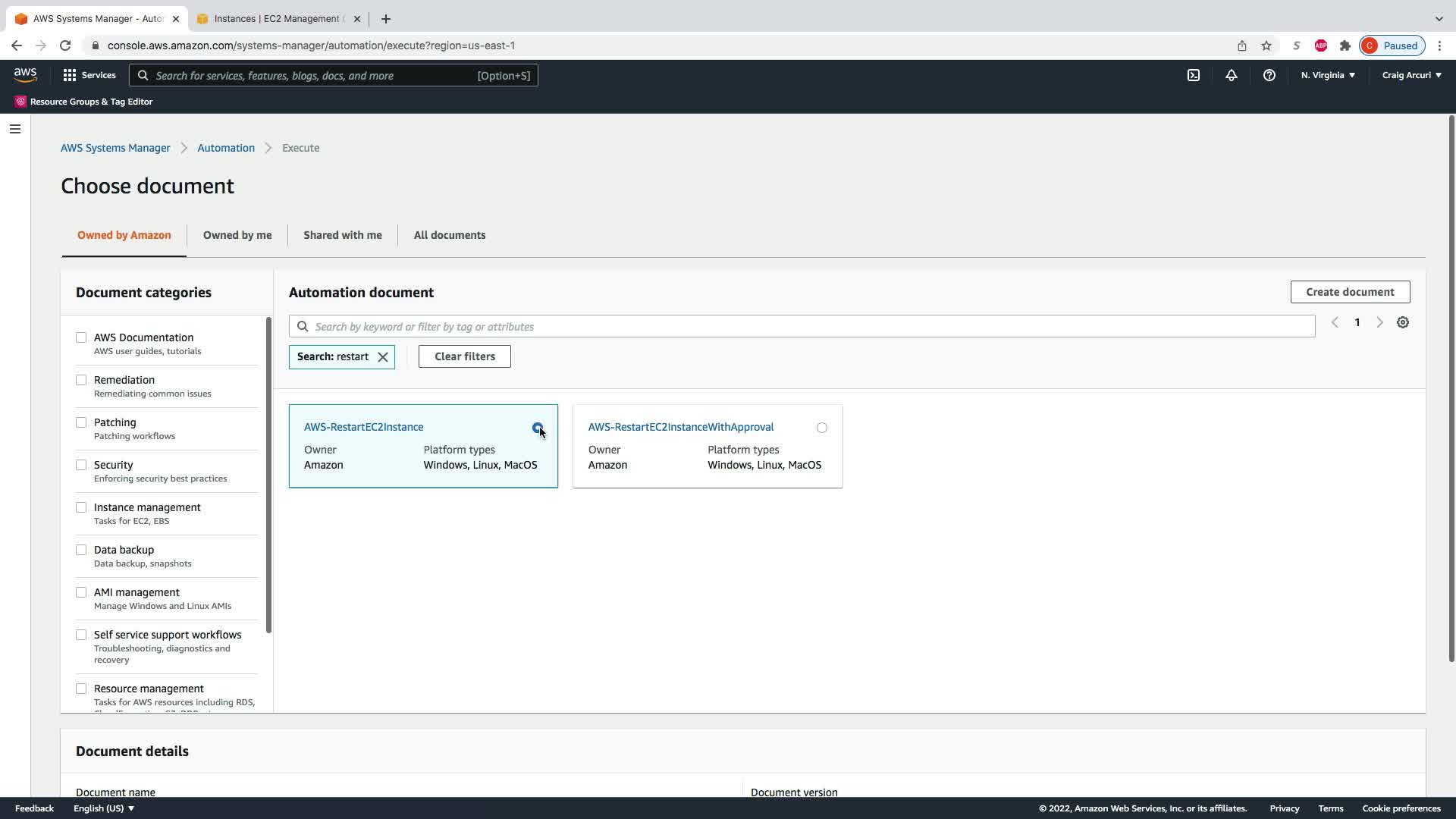
Task: Check the Patching category checkbox
Action: [81, 422]
